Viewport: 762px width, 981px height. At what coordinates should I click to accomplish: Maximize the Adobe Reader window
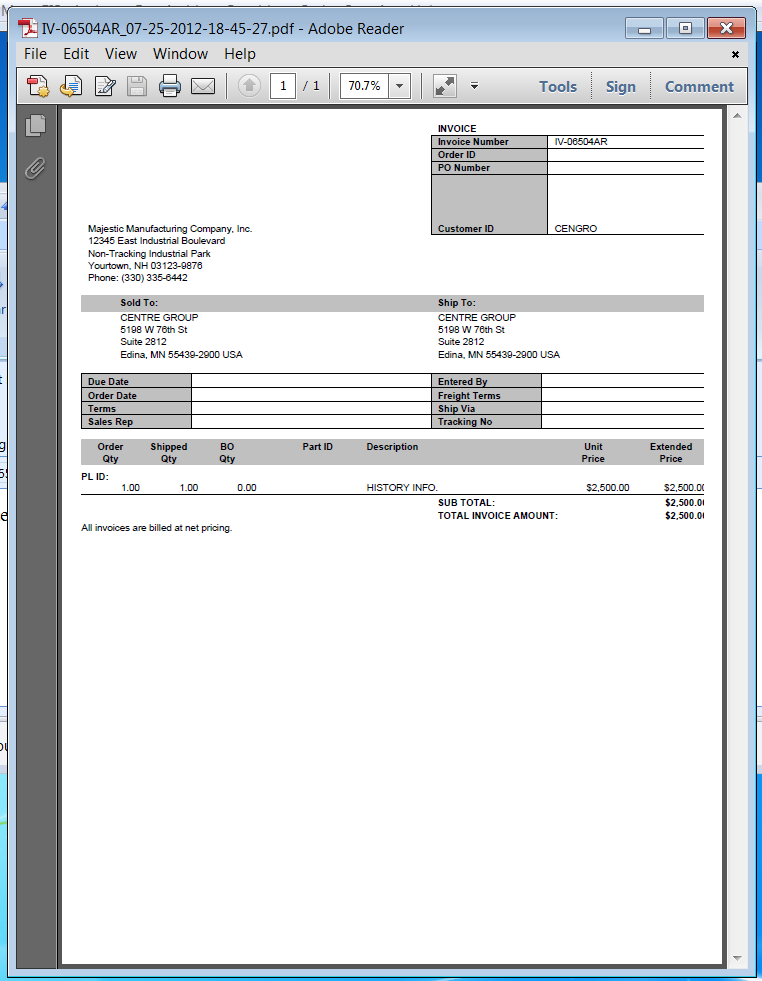coord(685,28)
